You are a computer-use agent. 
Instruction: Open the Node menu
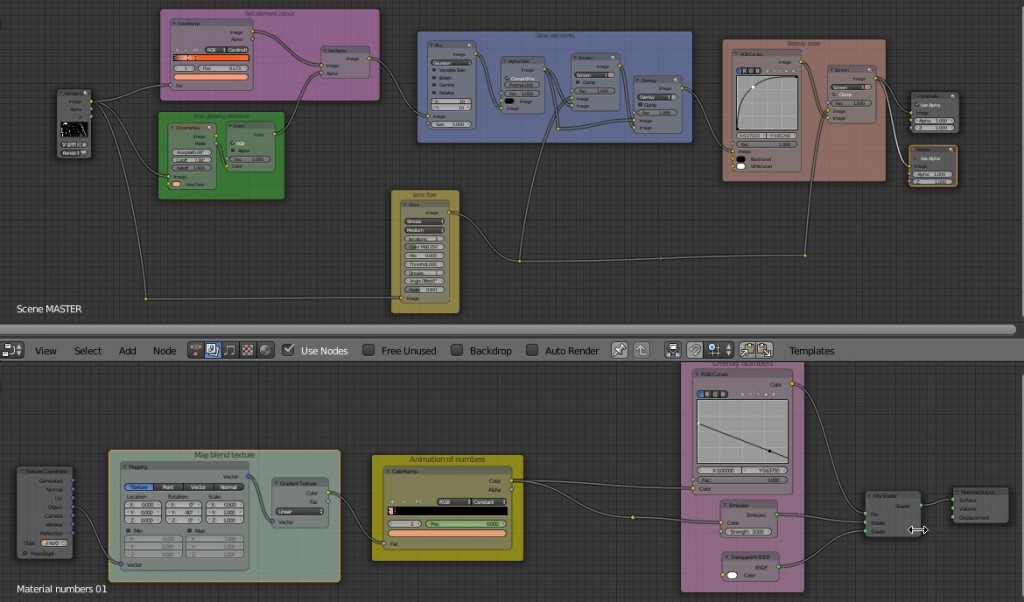tap(164, 351)
